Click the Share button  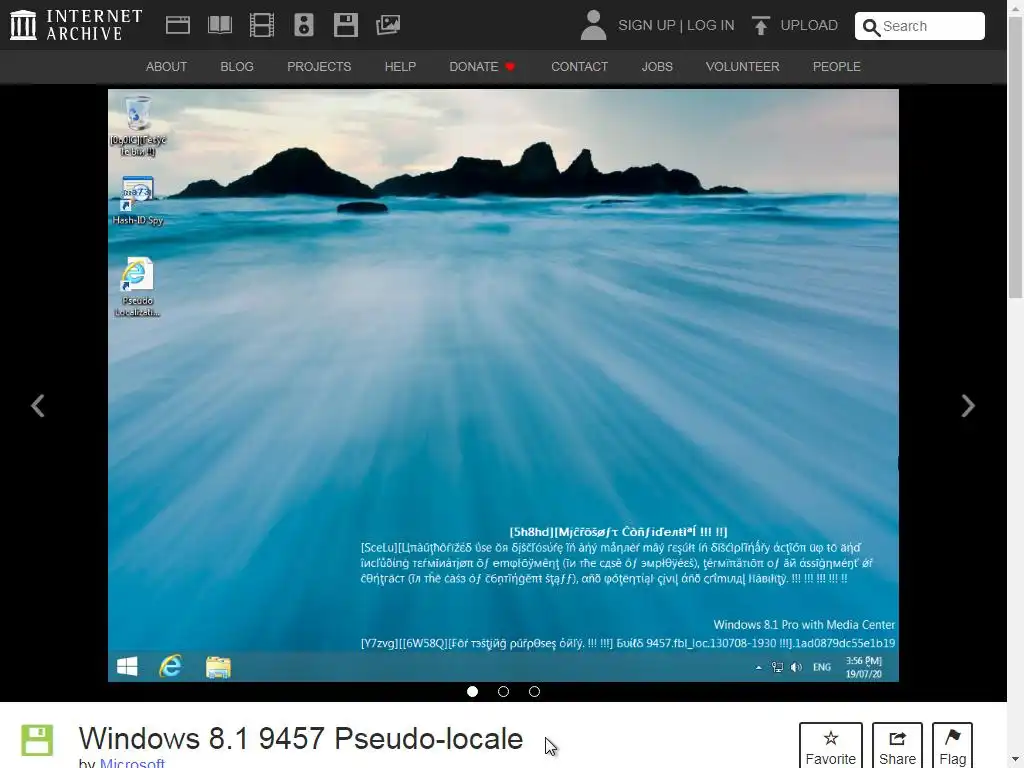point(897,746)
